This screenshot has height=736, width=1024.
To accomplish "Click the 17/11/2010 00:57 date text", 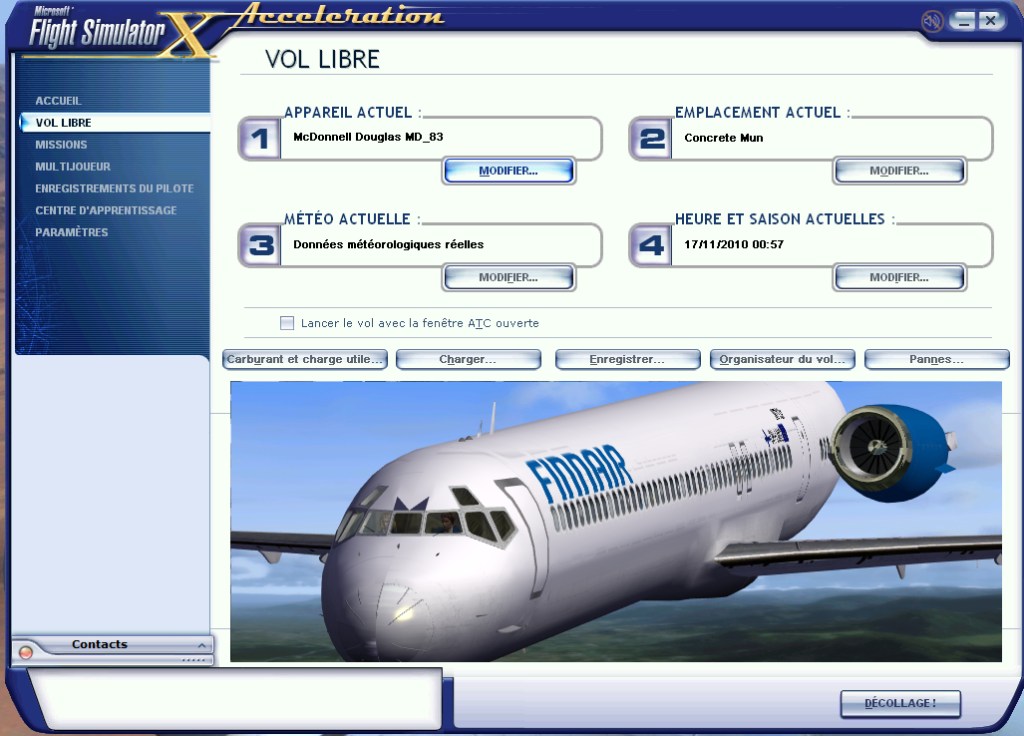I will pos(734,244).
